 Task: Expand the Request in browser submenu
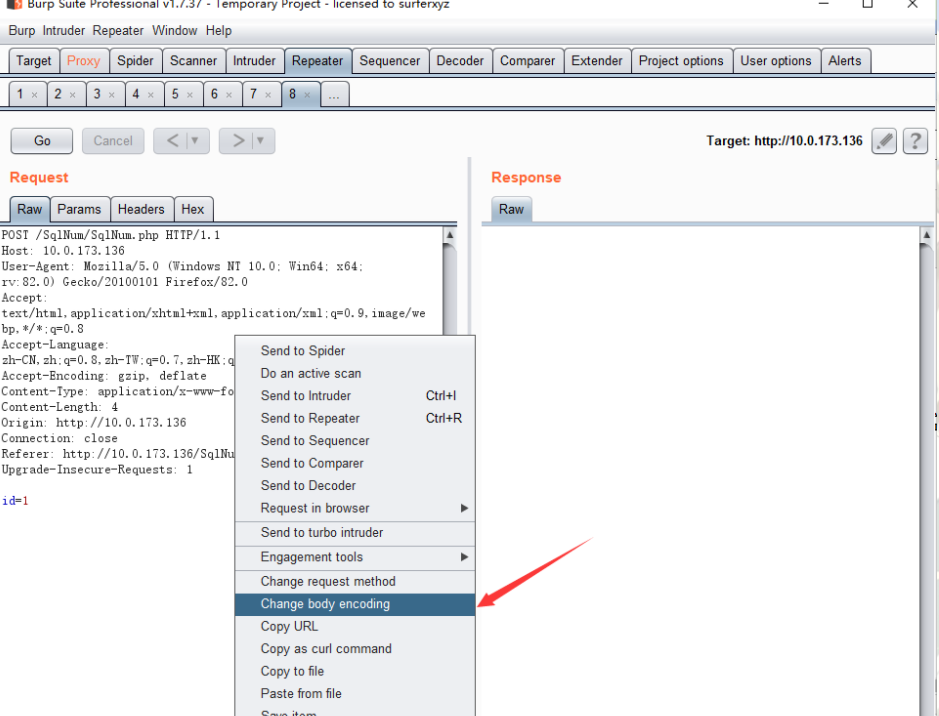(x=464, y=508)
